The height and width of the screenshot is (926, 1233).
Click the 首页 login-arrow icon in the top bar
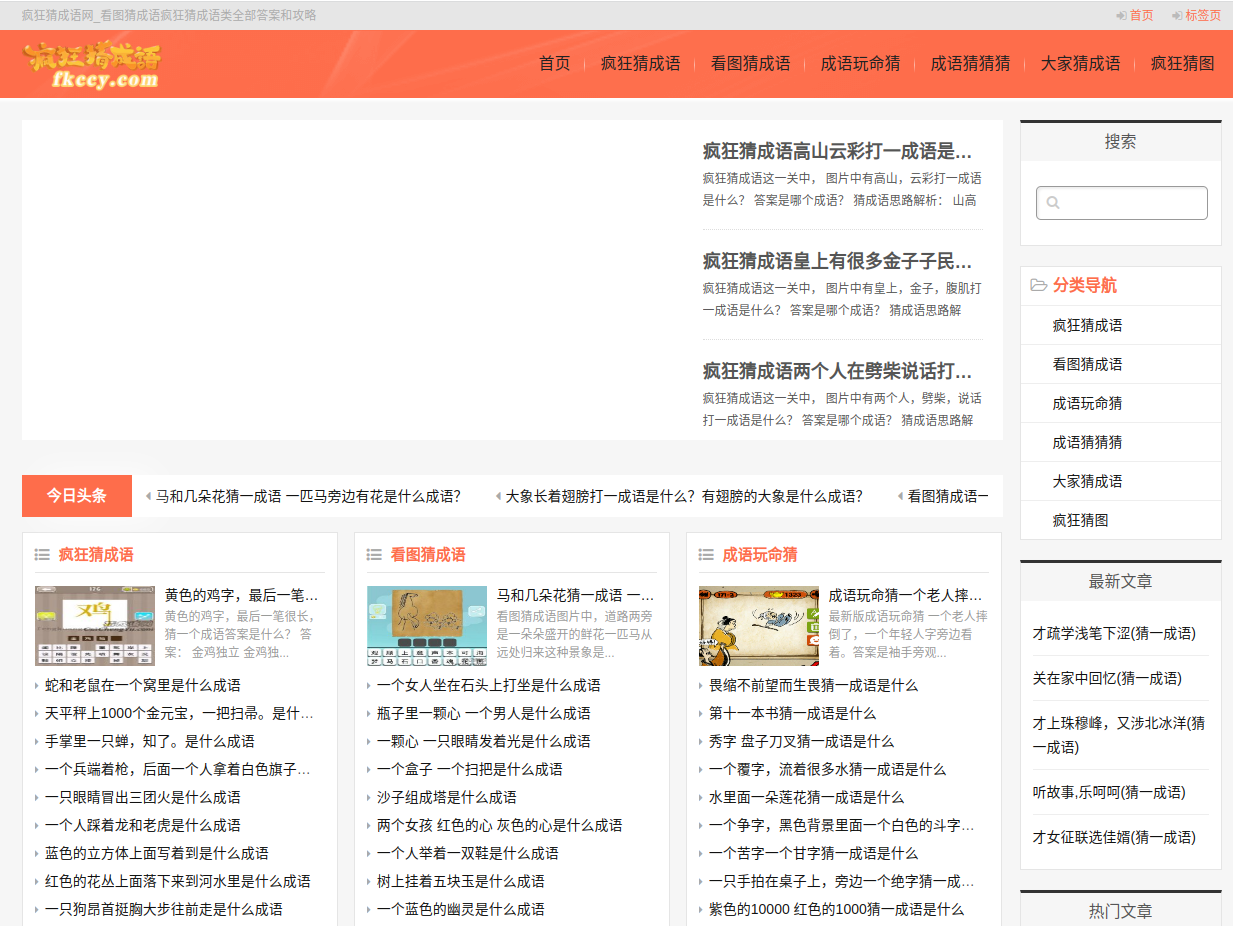[1121, 16]
